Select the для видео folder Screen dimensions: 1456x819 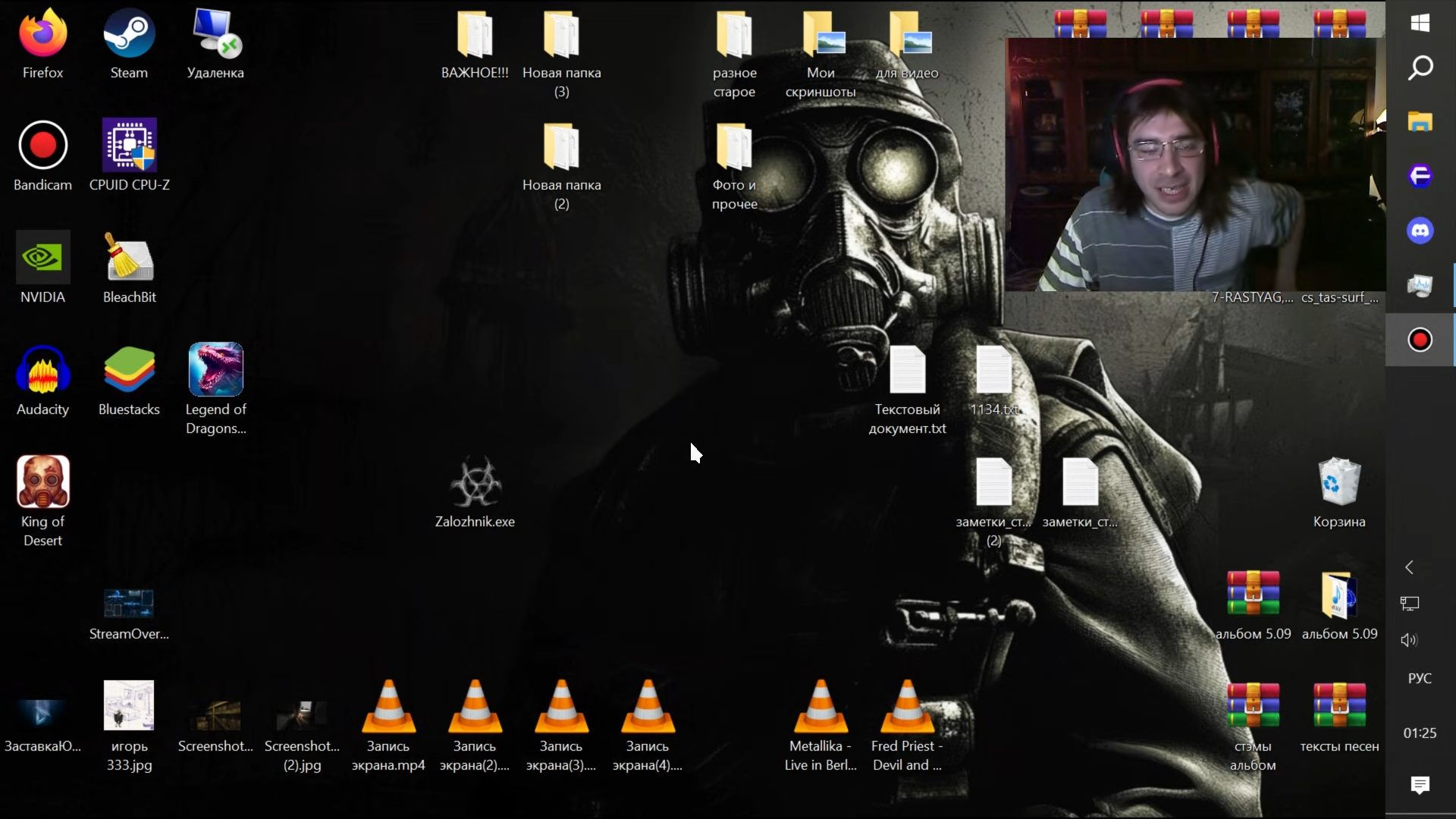[908, 45]
